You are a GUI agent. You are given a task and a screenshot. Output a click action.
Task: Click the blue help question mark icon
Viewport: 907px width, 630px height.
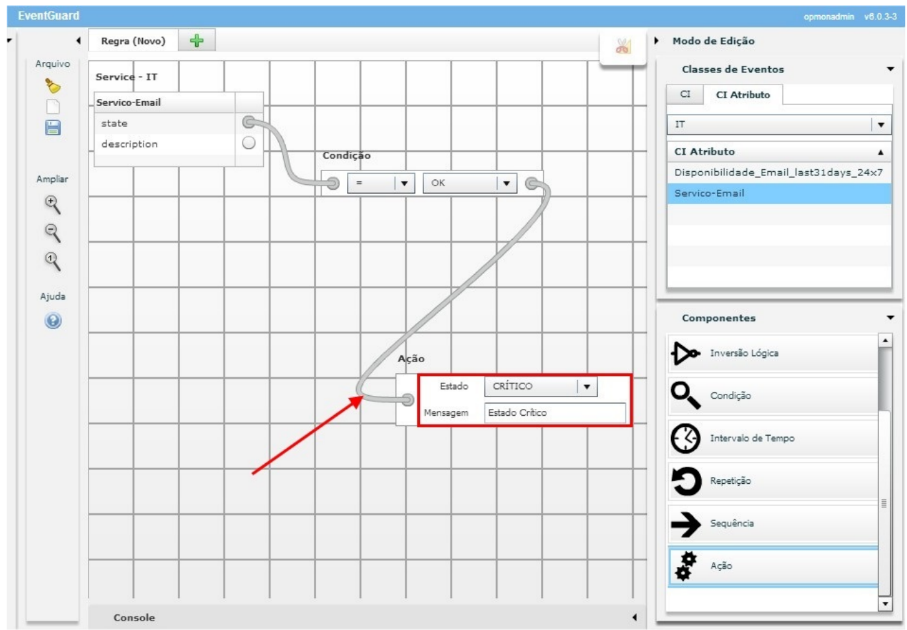[53, 321]
